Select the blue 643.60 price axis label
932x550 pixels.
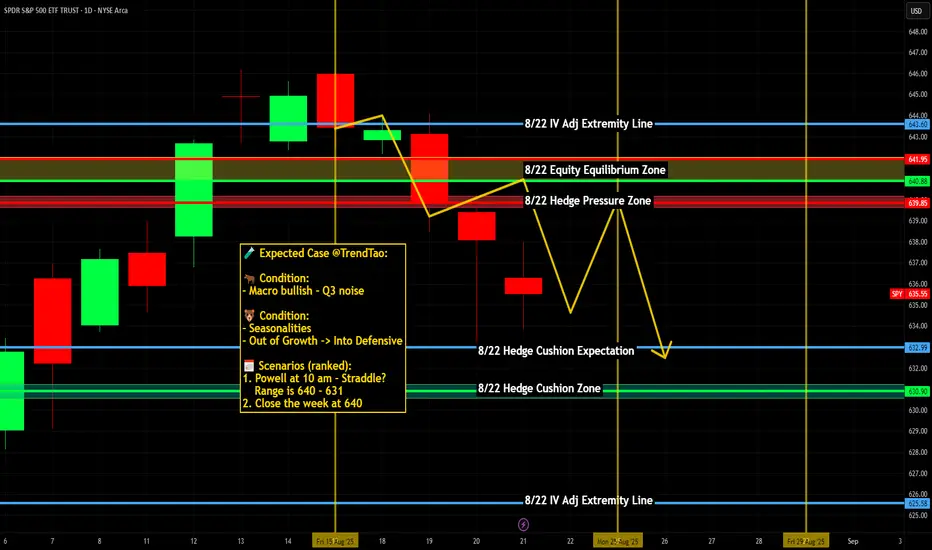[x=917, y=124]
